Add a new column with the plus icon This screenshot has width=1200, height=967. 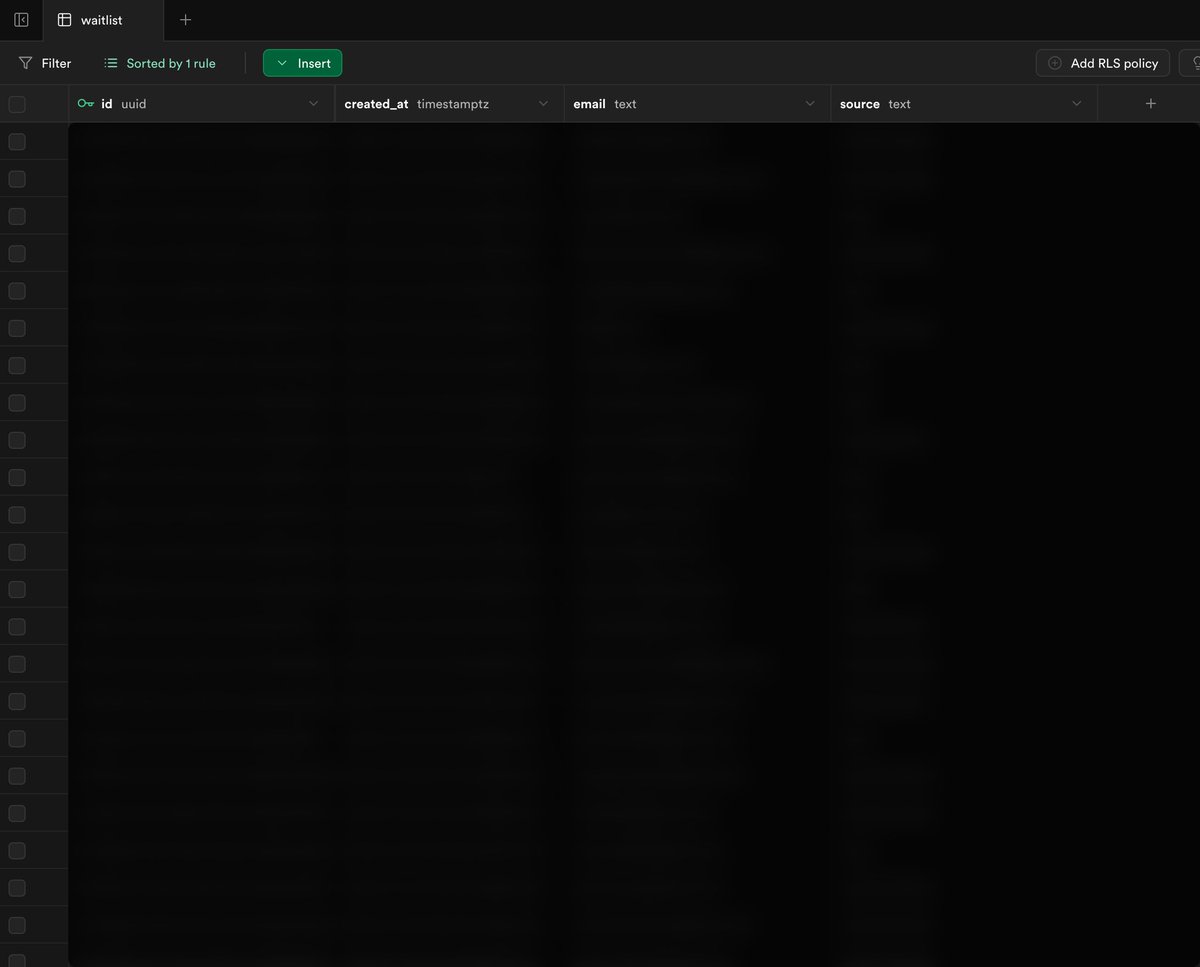pyautogui.click(x=1151, y=103)
